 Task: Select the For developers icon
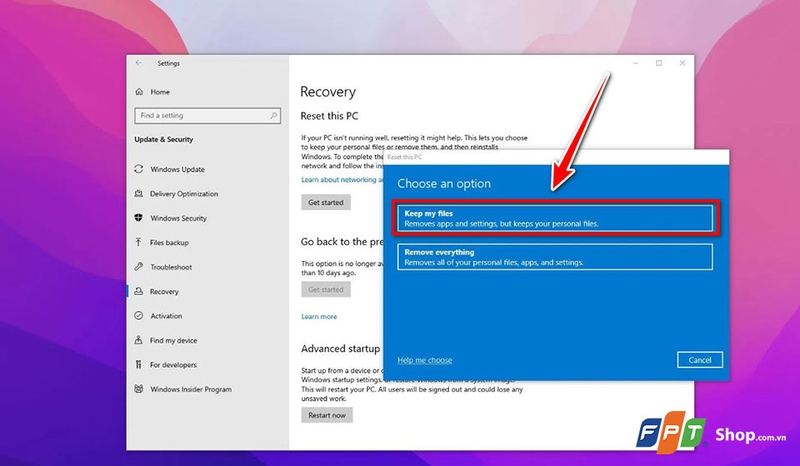tap(139, 364)
